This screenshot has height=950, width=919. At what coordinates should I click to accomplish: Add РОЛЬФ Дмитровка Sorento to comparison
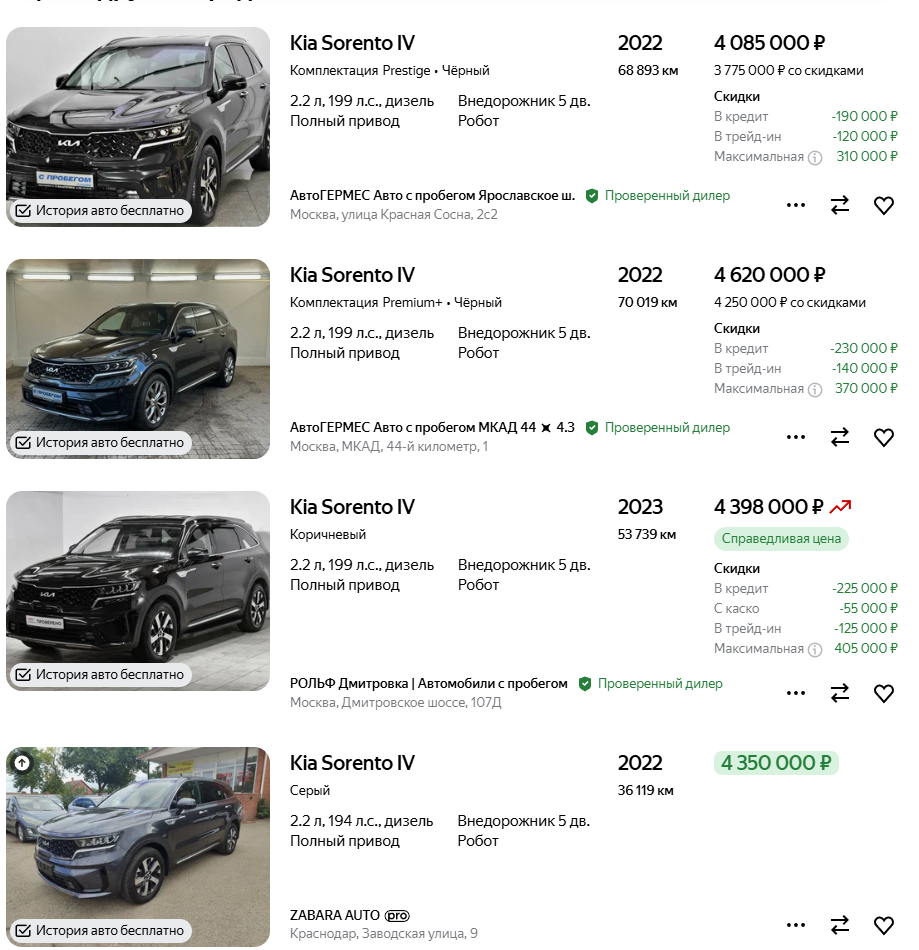[x=840, y=694]
